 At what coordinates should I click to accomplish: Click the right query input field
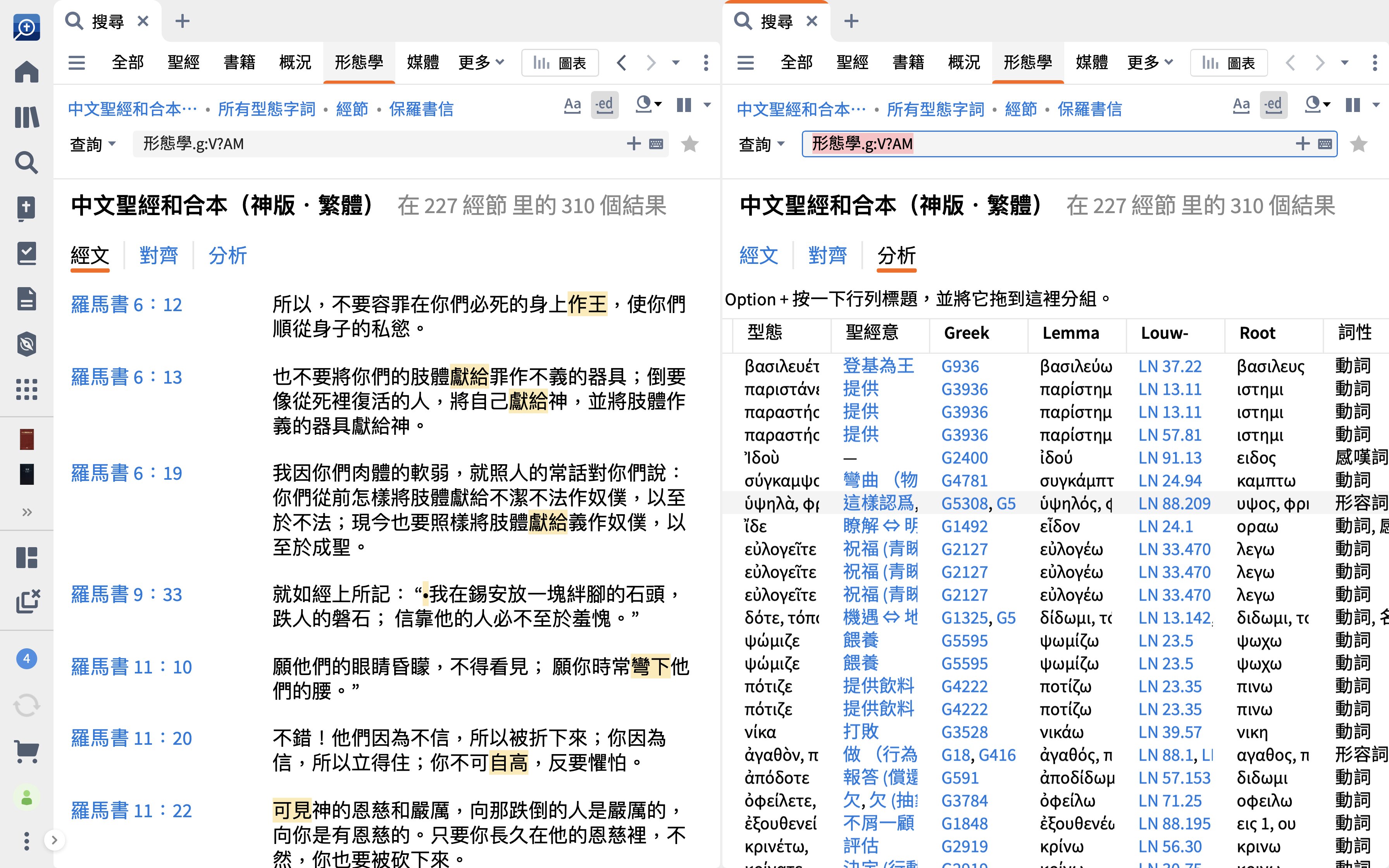pos(1070,144)
